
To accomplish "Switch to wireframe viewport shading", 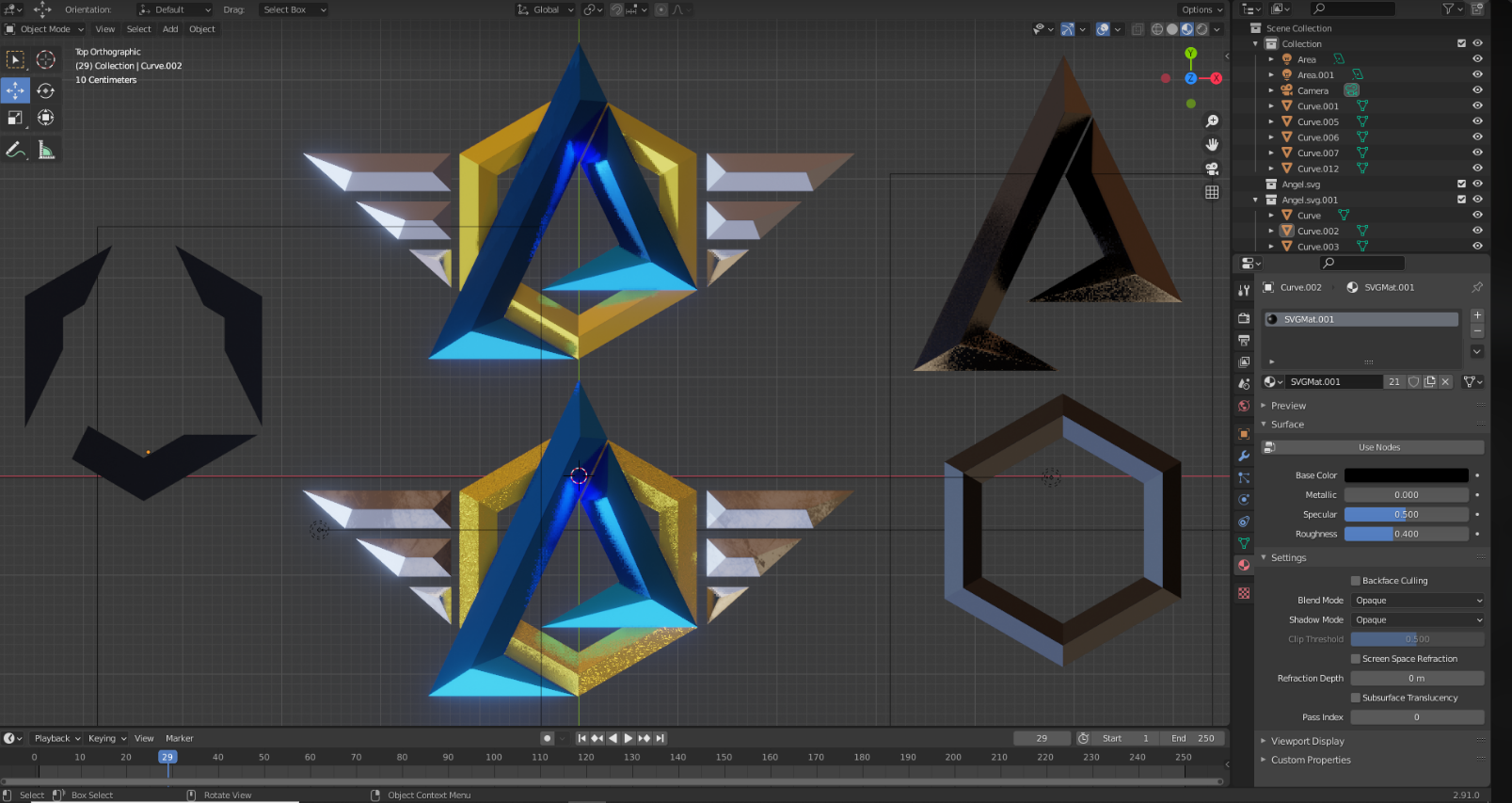I will click(1157, 29).
